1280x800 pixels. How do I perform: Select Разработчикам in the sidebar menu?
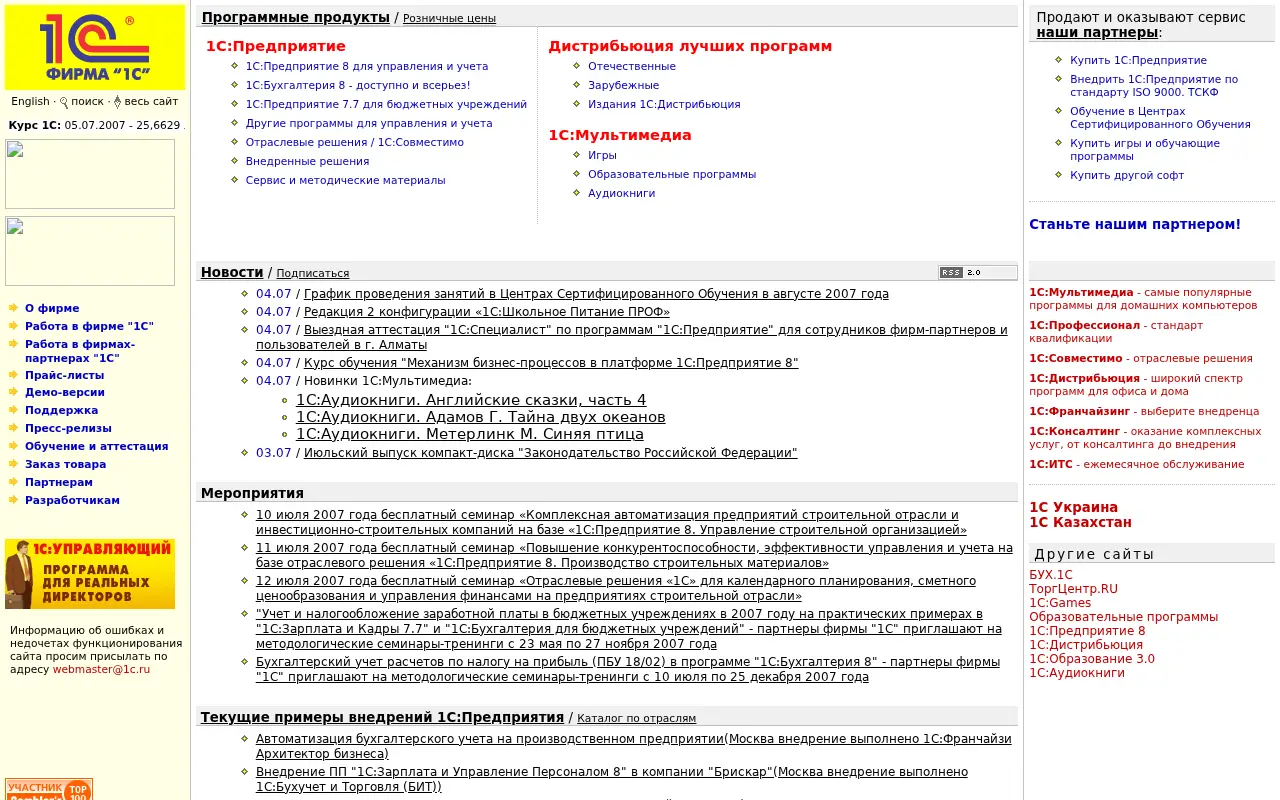[72, 500]
